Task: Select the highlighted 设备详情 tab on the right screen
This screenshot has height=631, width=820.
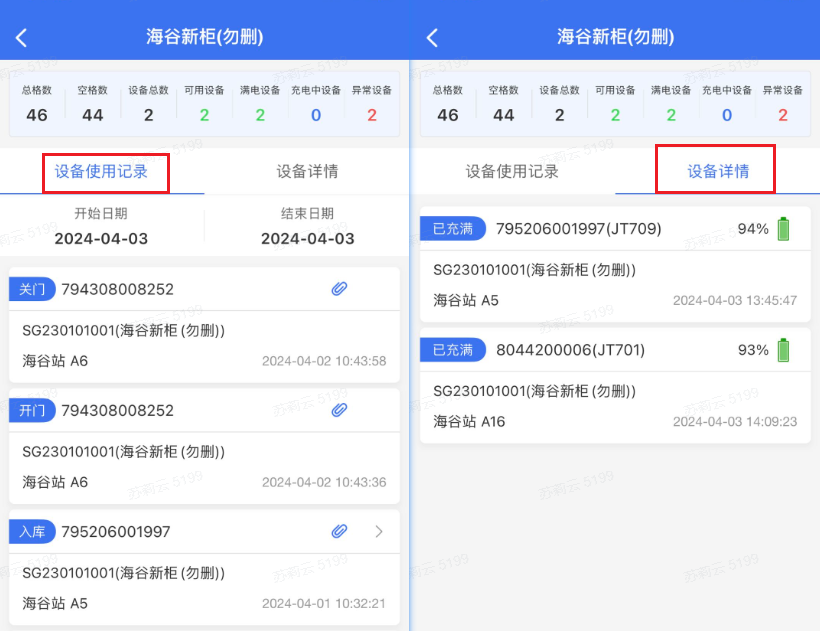Action: point(717,171)
